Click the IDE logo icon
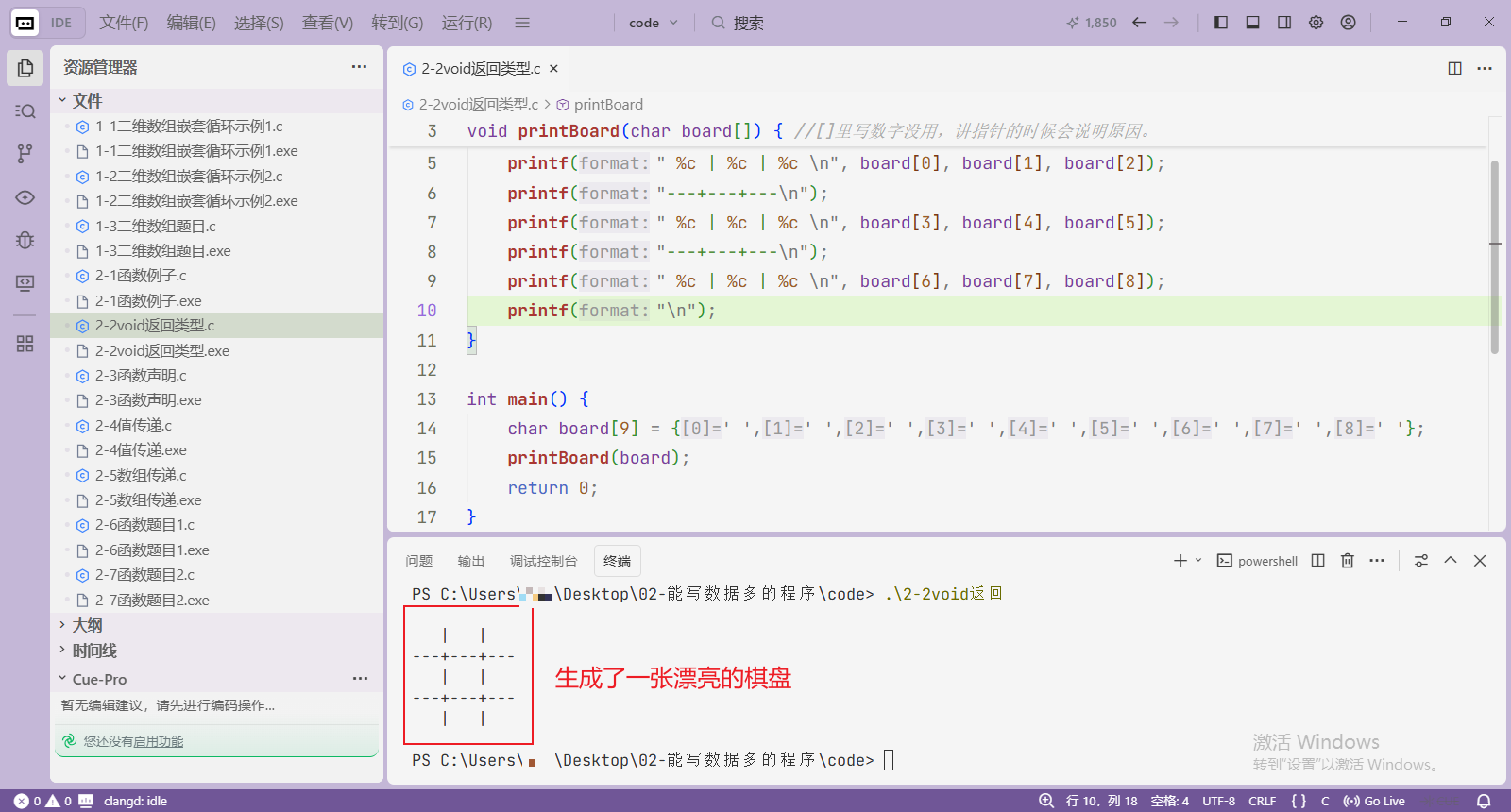Image resolution: width=1511 pixels, height=812 pixels. 25,23
